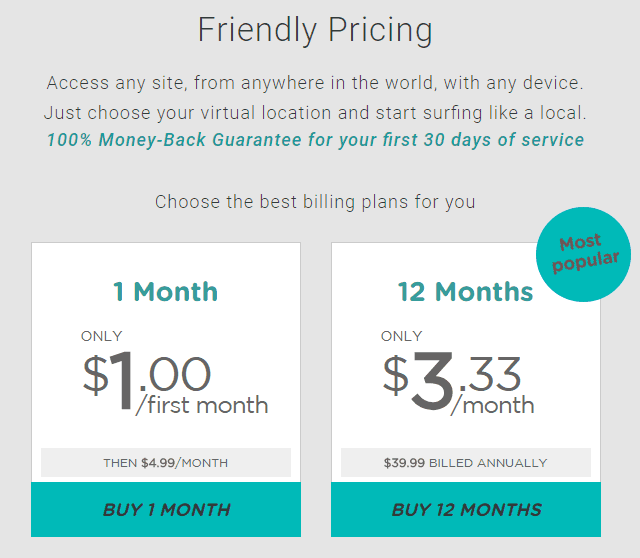Screen dimensions: 640x558
Task: Click the BUY 12 MONTHS button
Action: point(466,509)
